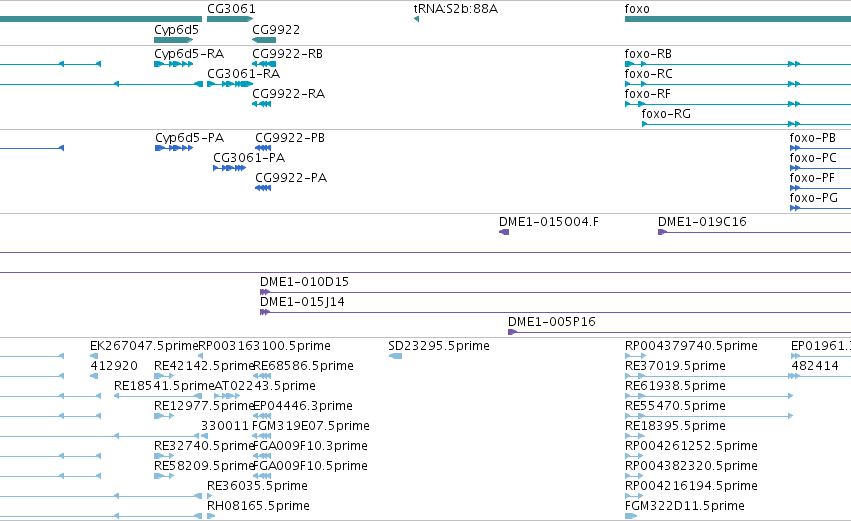
Task: Click the FGA009F10.3prime EST label
Action: click(x=310, y=446)
